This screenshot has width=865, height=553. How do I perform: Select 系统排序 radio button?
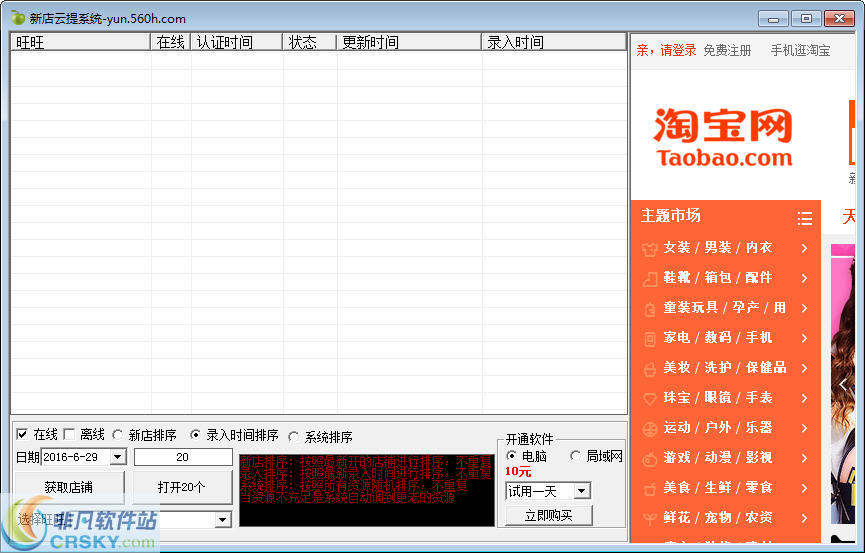(x=293, y=437)
